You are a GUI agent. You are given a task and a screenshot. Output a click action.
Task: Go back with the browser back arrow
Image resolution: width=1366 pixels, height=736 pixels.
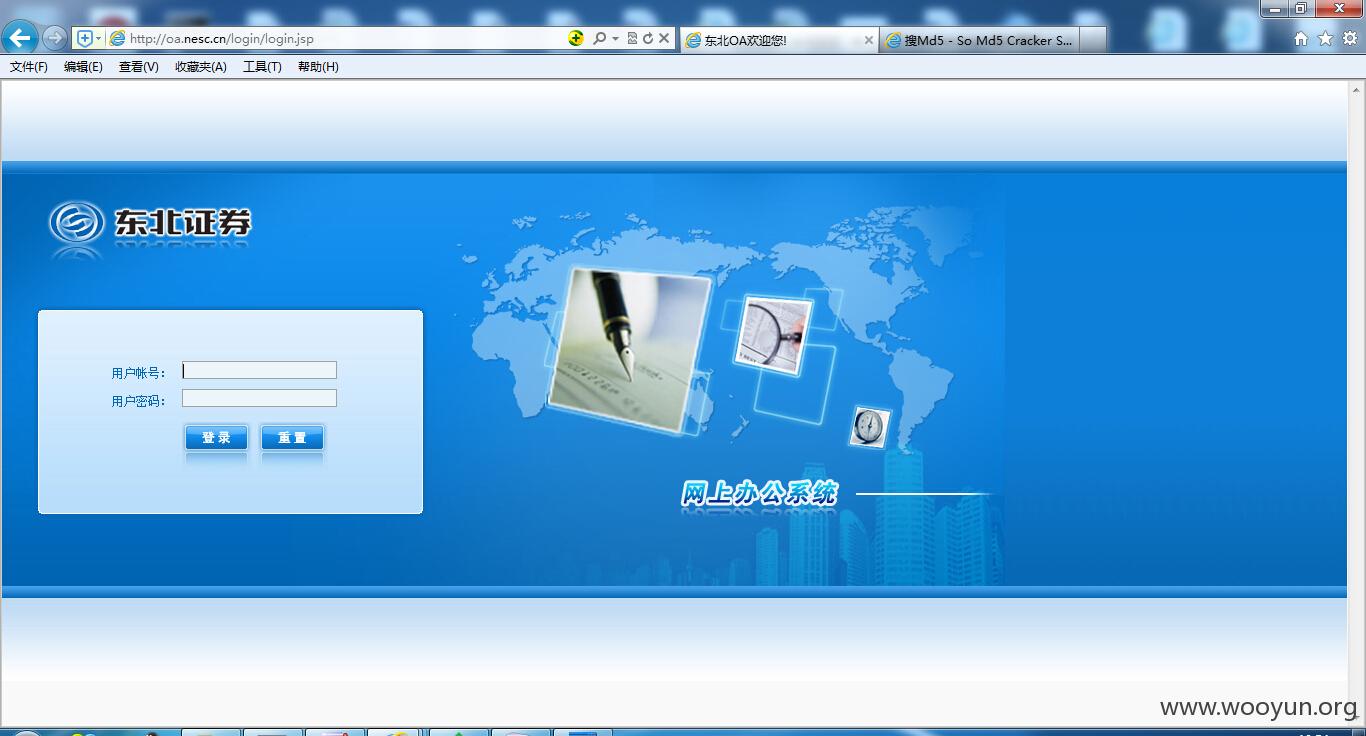coord(20,38)
